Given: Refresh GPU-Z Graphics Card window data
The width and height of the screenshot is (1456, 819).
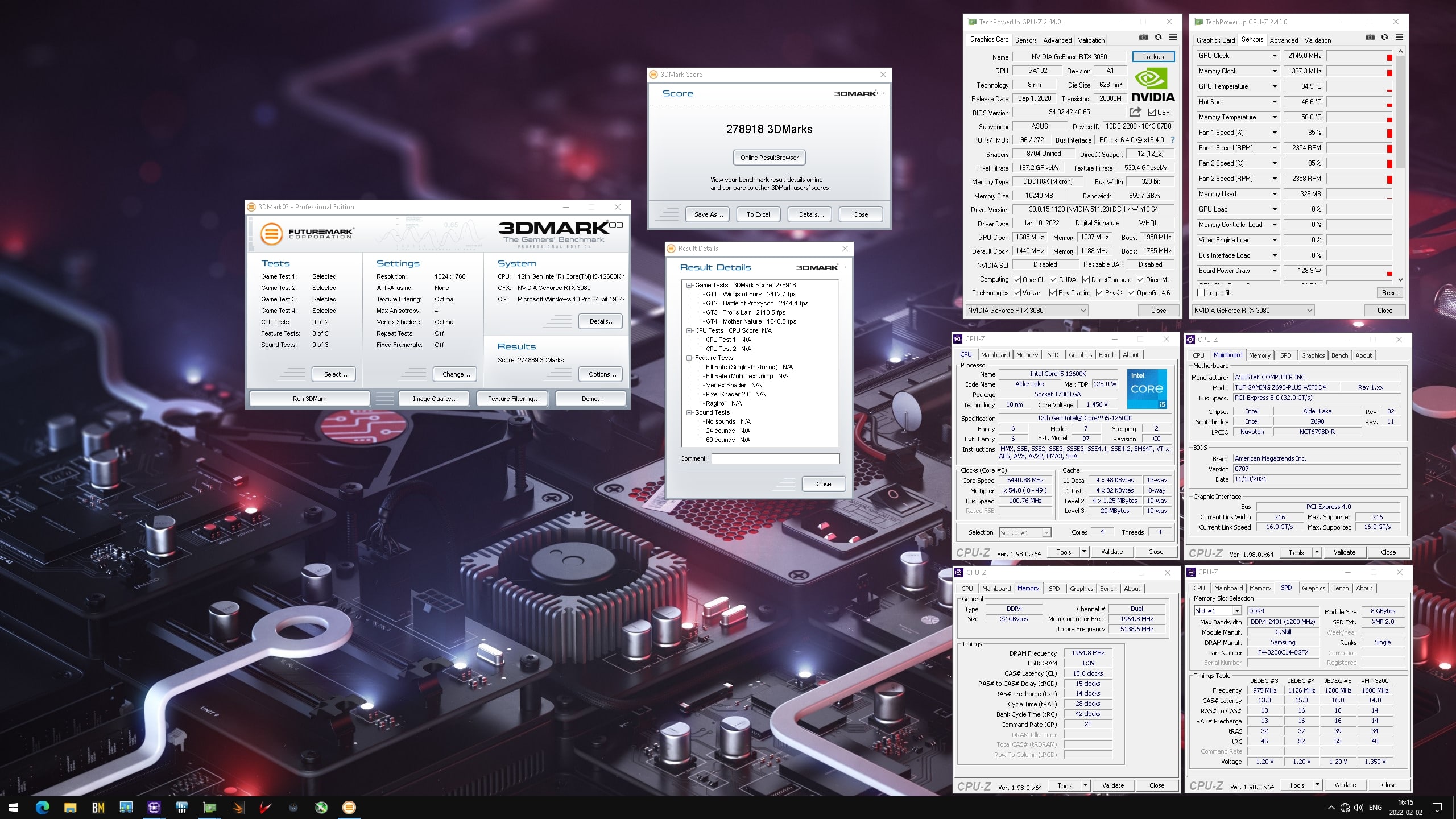Looking at the screenshot, I should click(1158, 38).
